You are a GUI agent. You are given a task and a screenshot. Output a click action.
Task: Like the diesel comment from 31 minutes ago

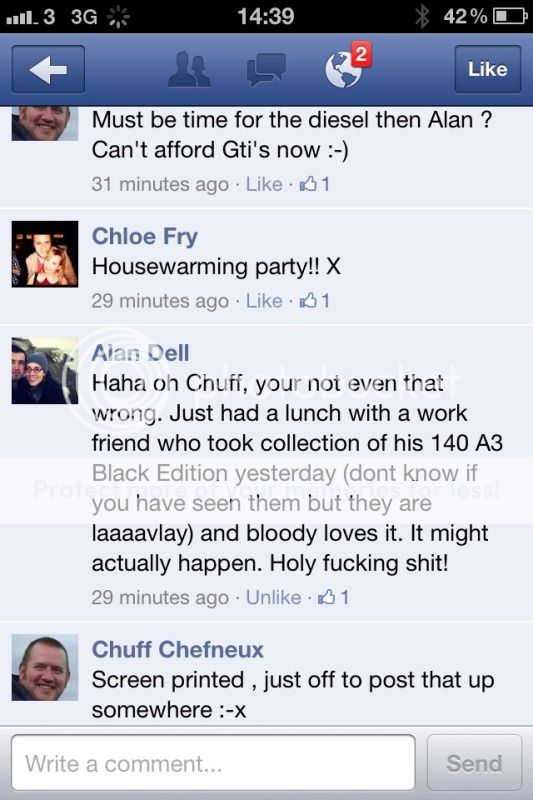tap(264, 184)
